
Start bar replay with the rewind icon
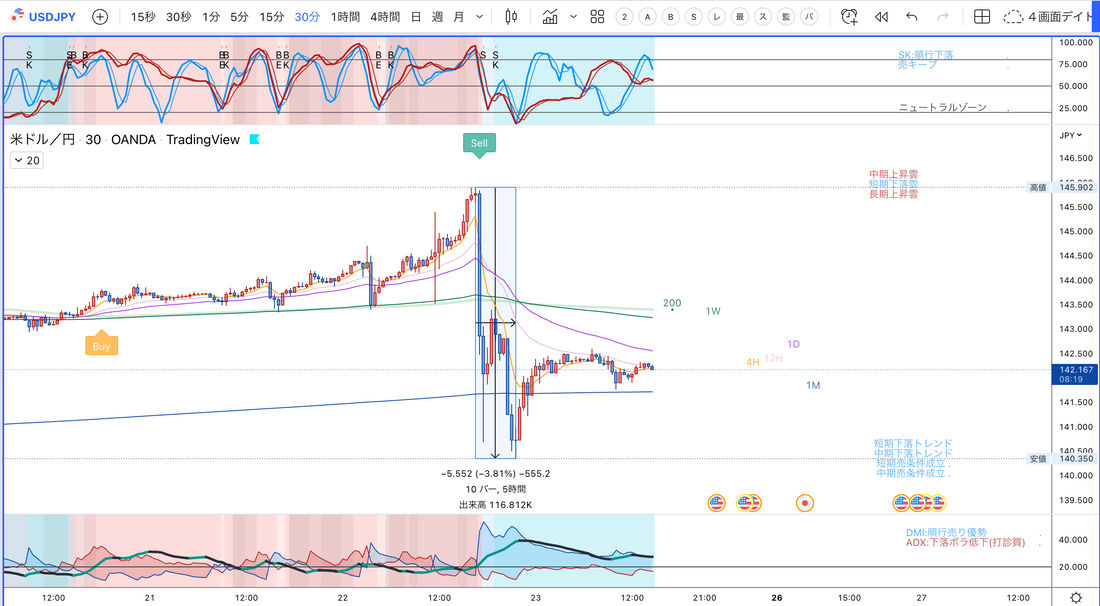point(881,17)
